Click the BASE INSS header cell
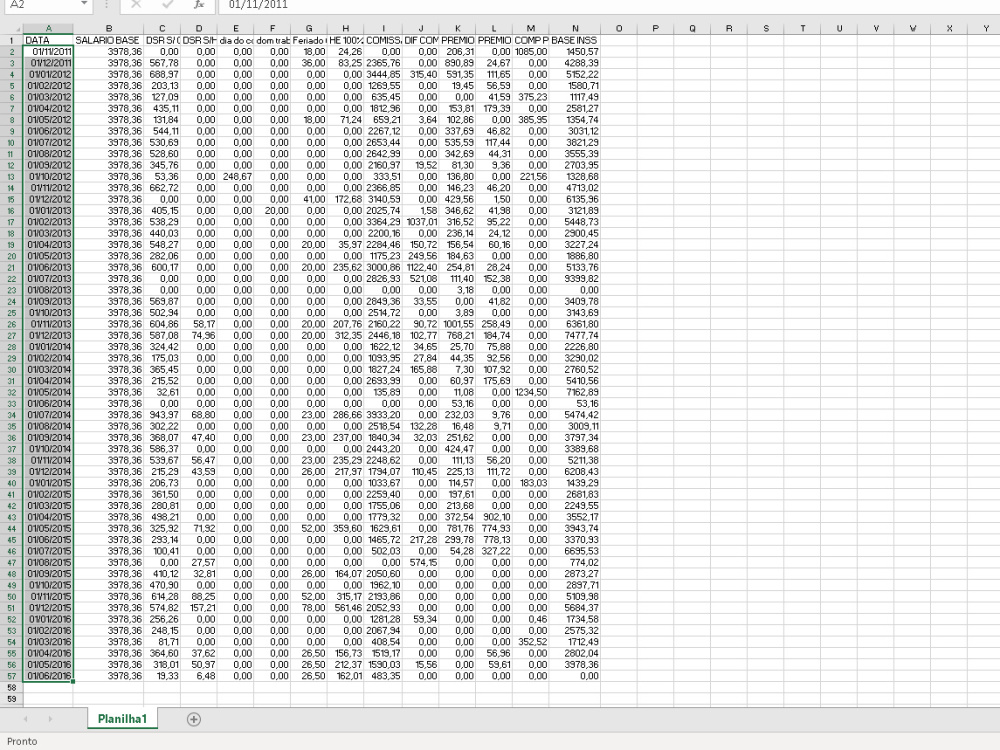 pos(575,40)
